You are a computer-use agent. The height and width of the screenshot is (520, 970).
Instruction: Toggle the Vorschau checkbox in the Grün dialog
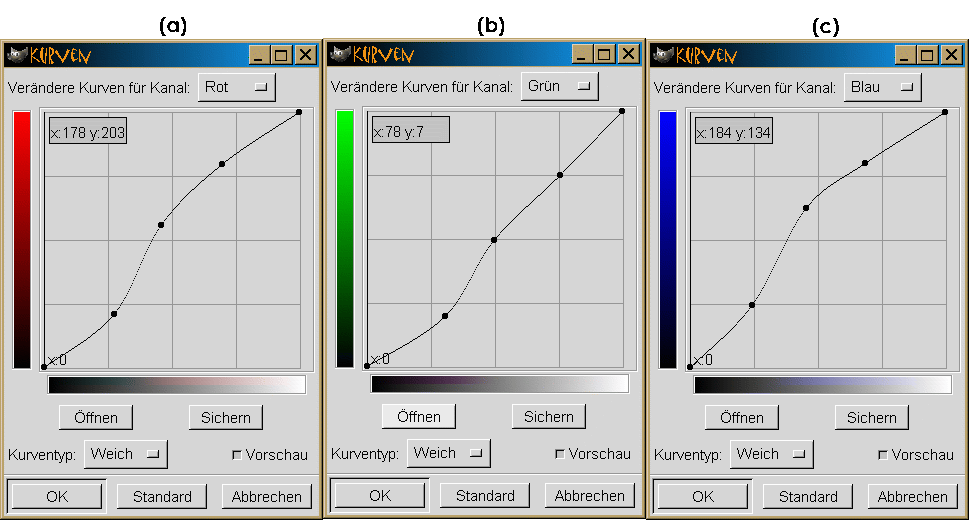click(559, 453)
